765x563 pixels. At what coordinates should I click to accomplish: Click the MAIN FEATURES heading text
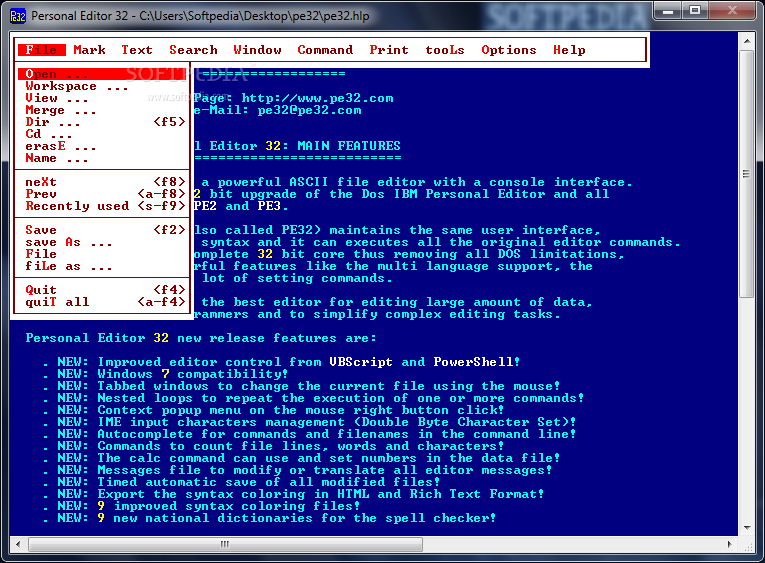click(x=349, y=146)
